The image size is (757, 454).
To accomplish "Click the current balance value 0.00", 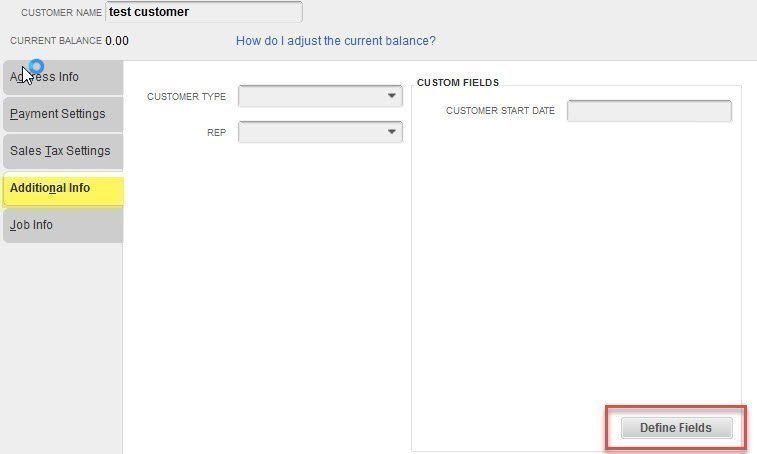I will point(117,41).
